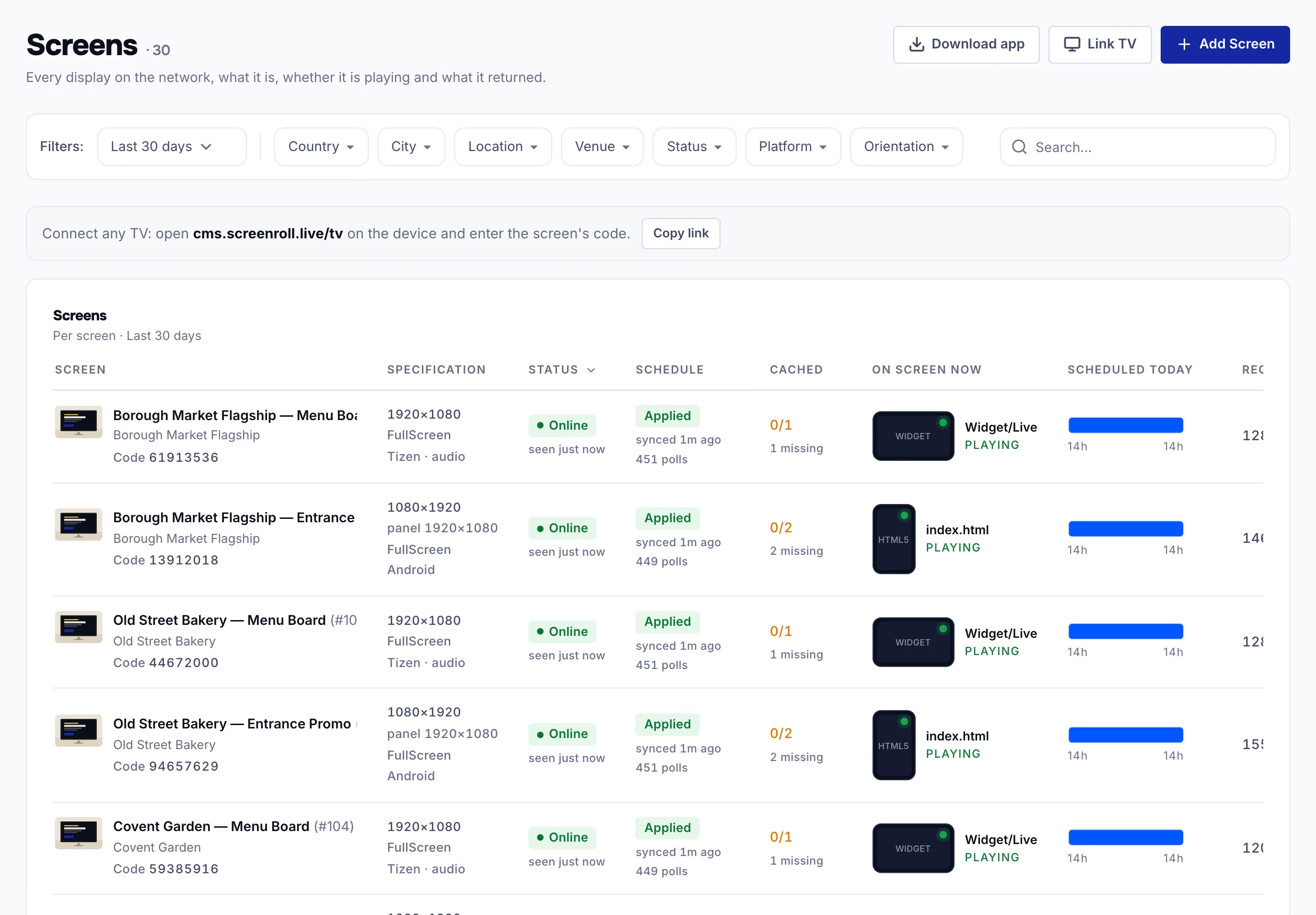Click Applied badge in Borough Market Entrance row
The image size is (1316, 915).
pyautogui.click(x=667, y=518)
